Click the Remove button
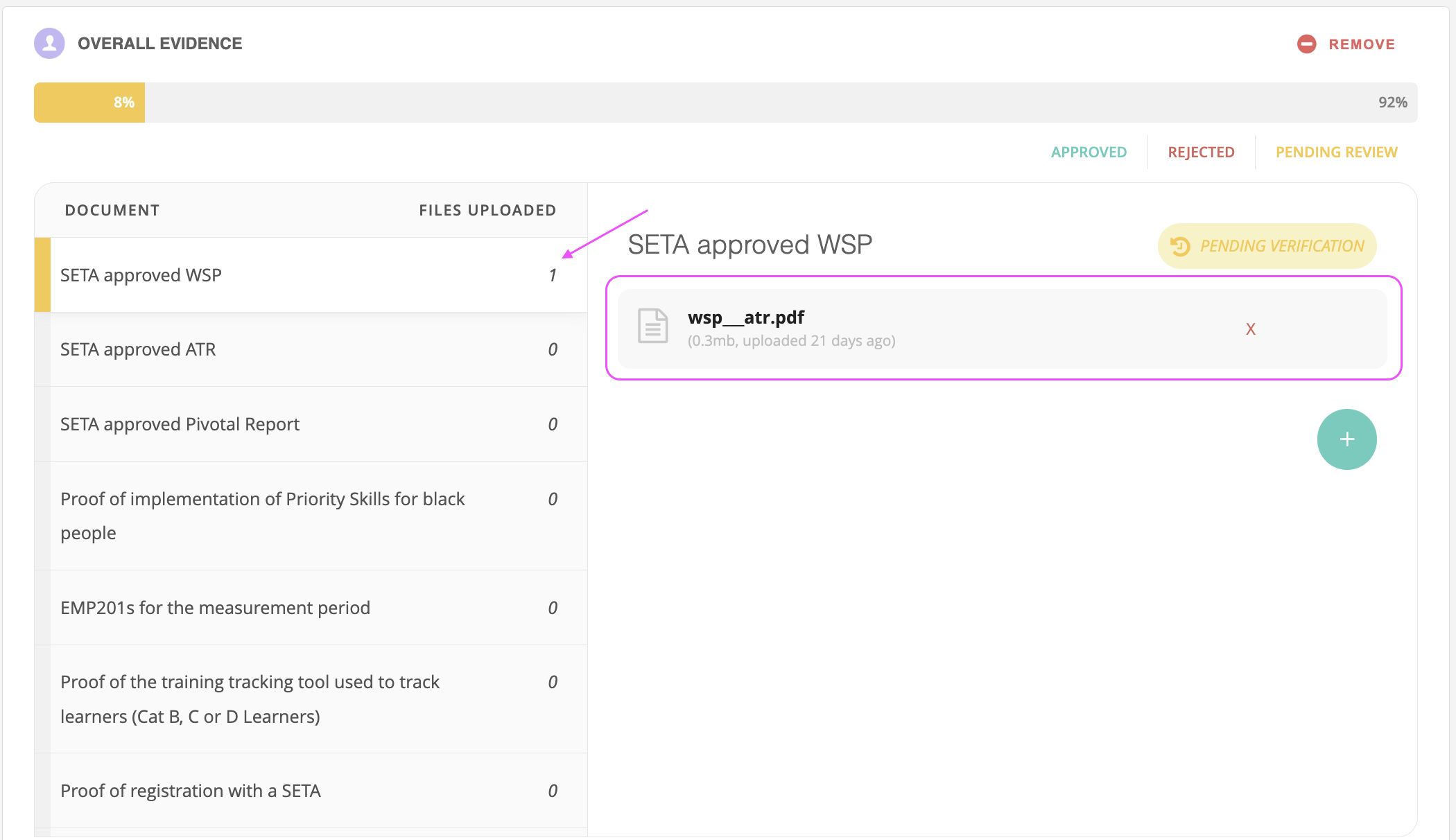The height and width of the screenshot is (840, 1456). 1361,44
